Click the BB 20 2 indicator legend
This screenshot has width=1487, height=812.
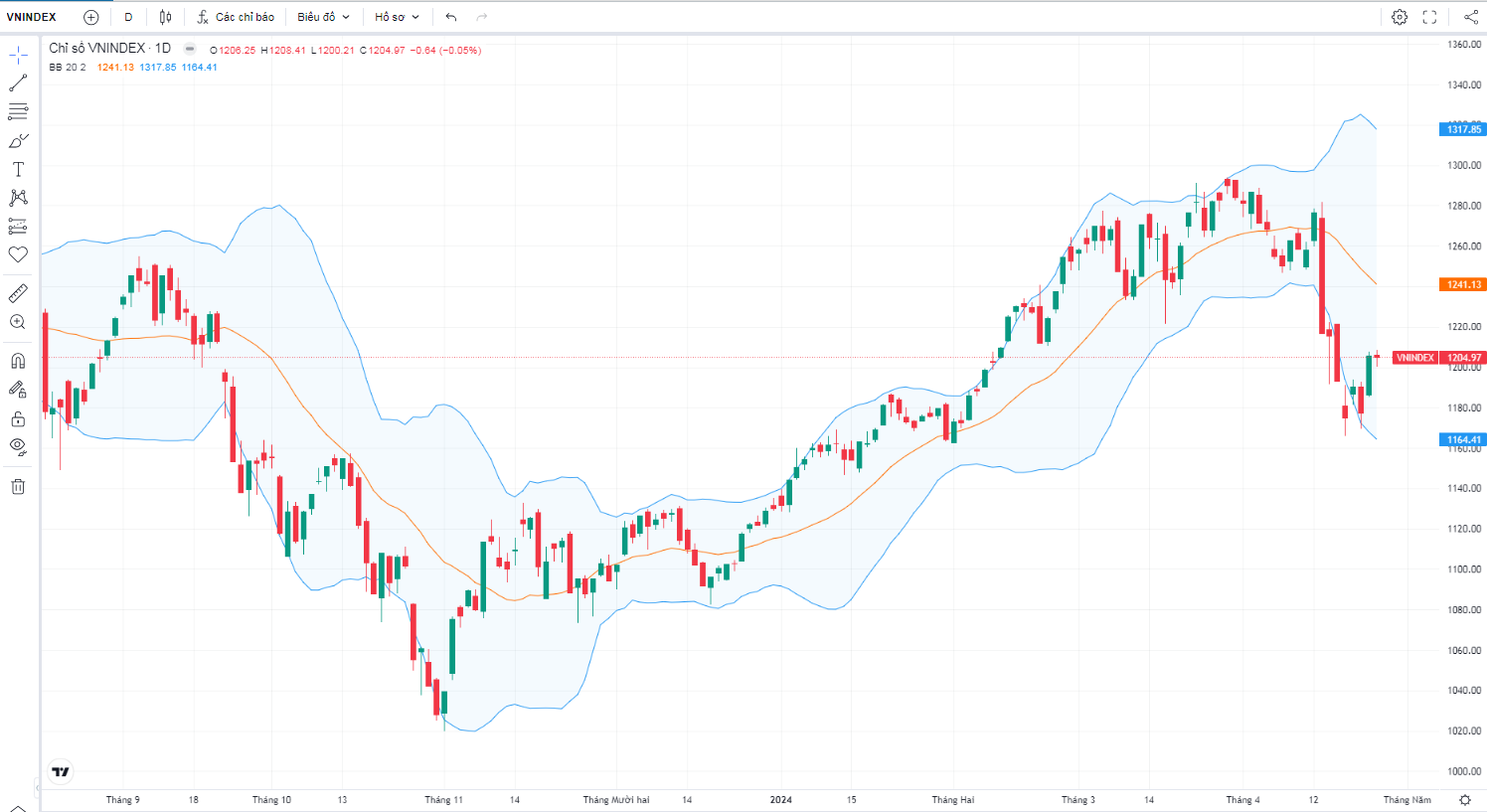tap(68, 68)
